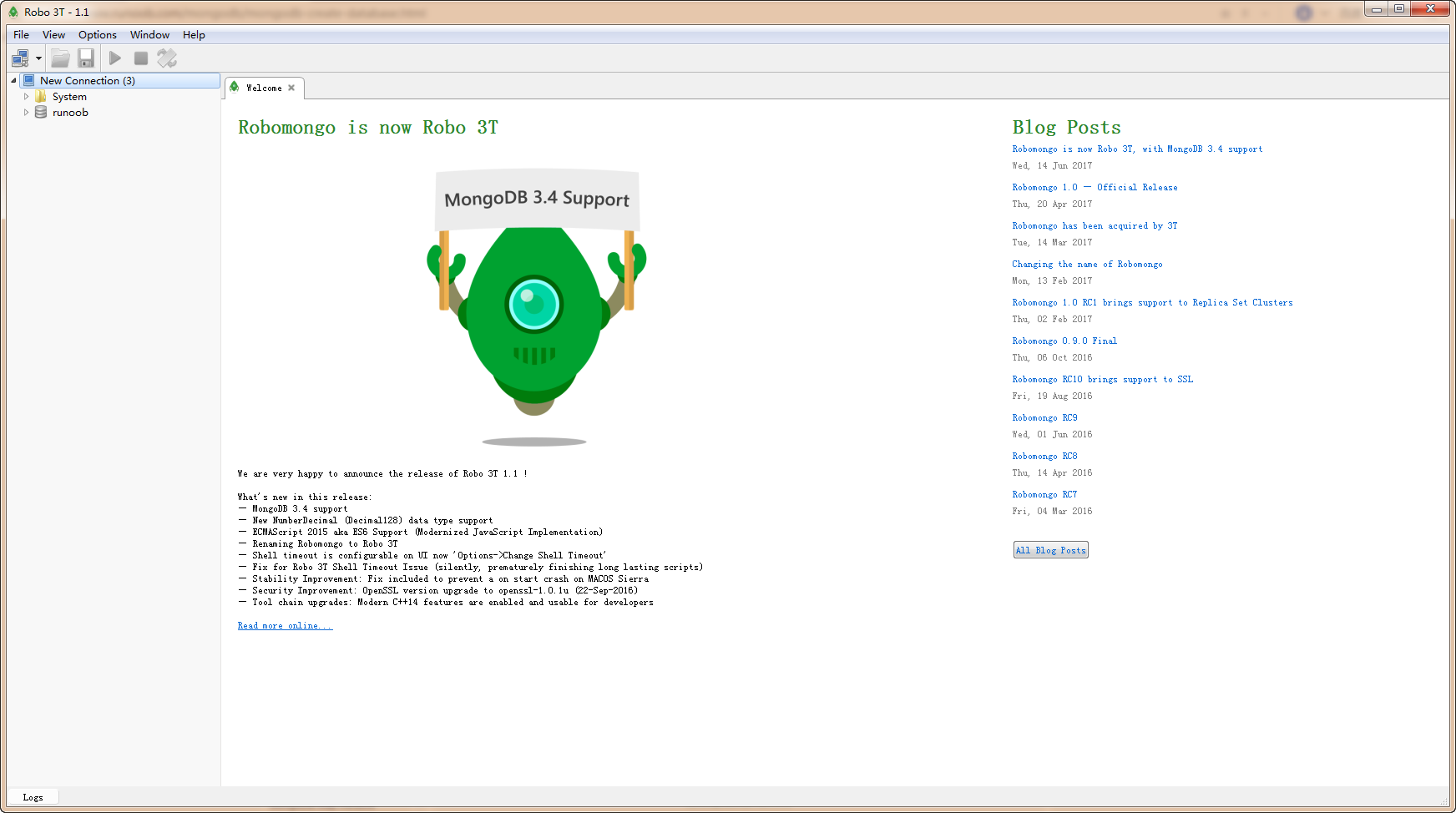Click the 'Blog Posts' heading
The image size is (1456, 813).
point(1066,128)
